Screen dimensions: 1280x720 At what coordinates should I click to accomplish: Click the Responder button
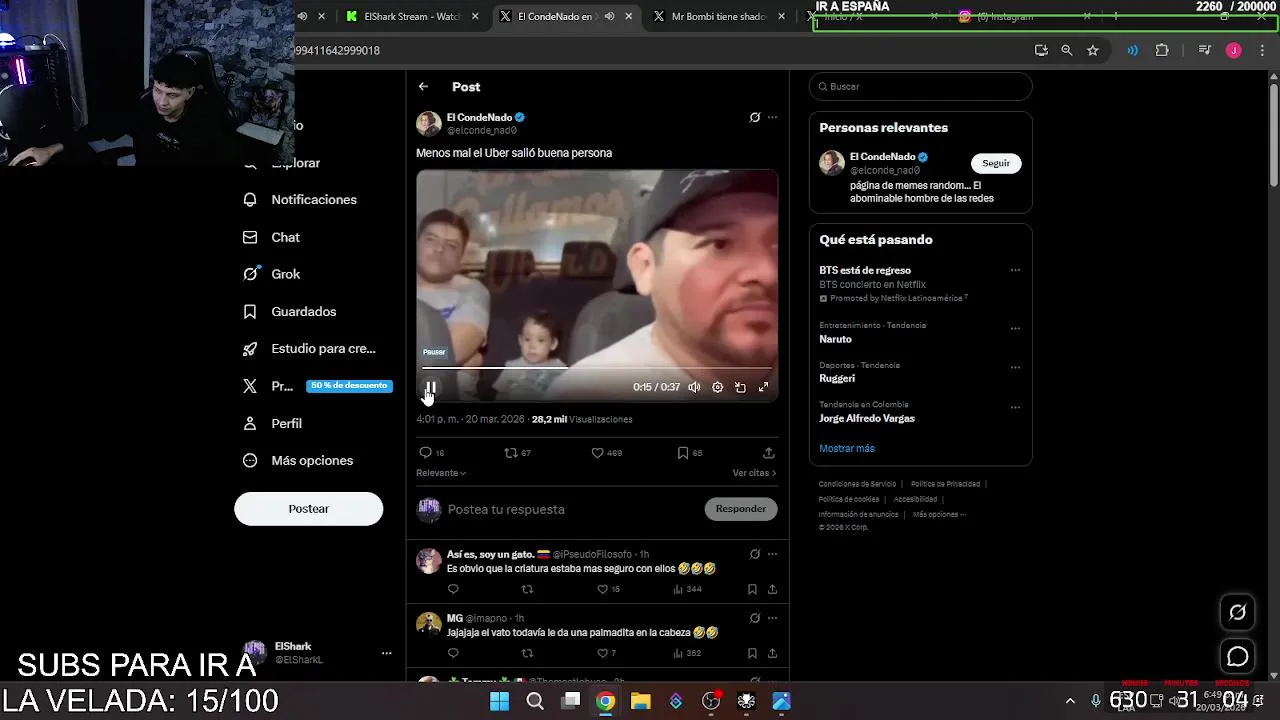click(741, 509)
